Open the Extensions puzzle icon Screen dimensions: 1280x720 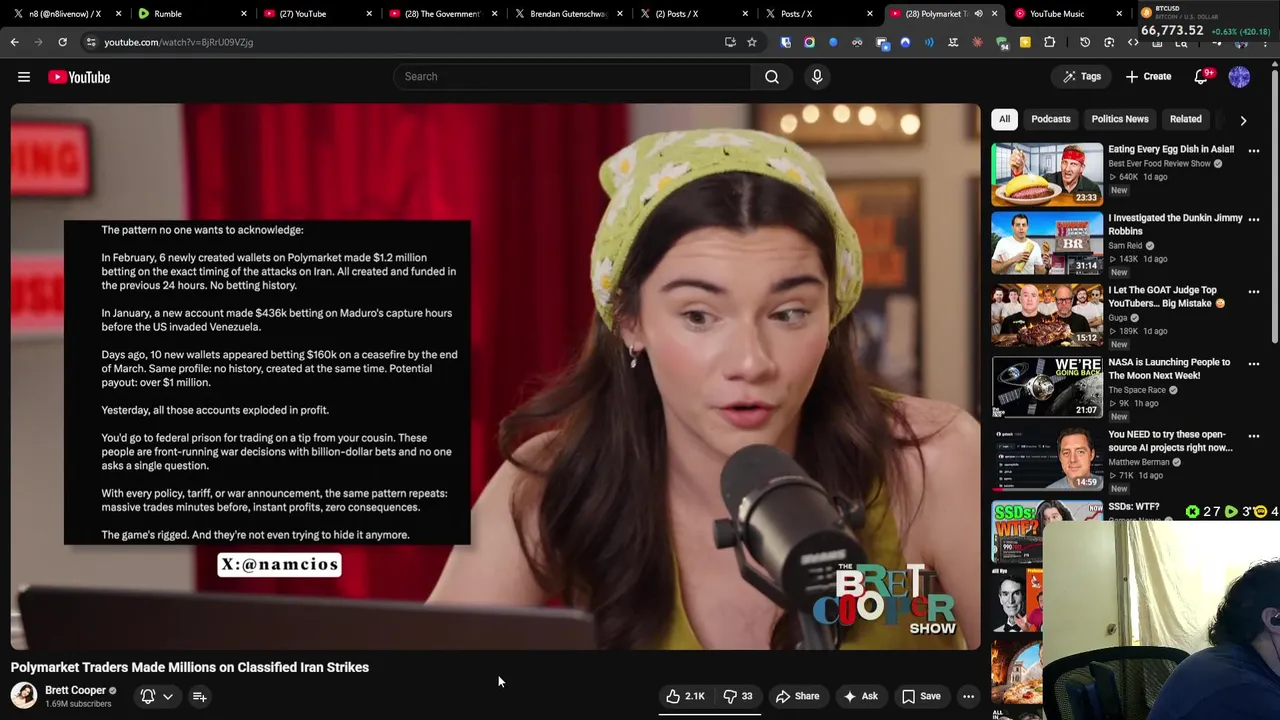tap(1049, 42)
